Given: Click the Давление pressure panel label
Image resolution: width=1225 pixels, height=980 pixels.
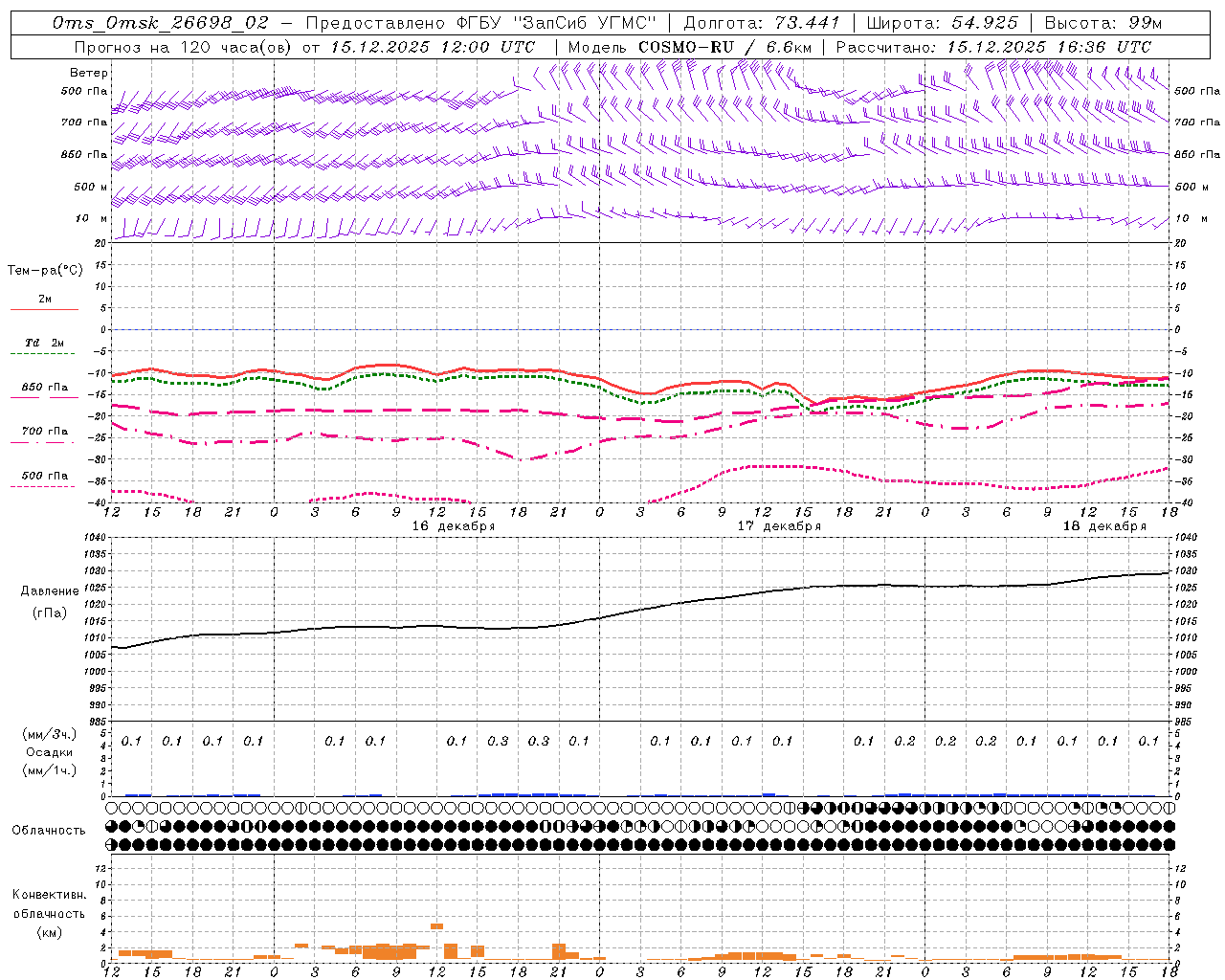Looking at the screenshot, I should (50, 591).
